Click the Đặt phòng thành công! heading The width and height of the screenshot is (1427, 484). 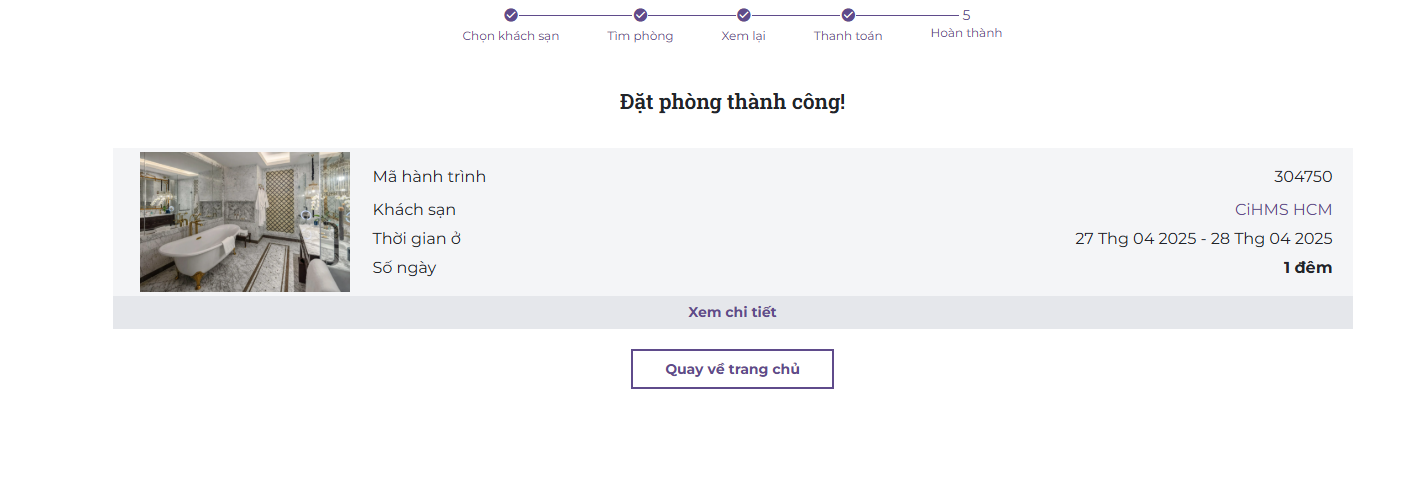(732, 102)
